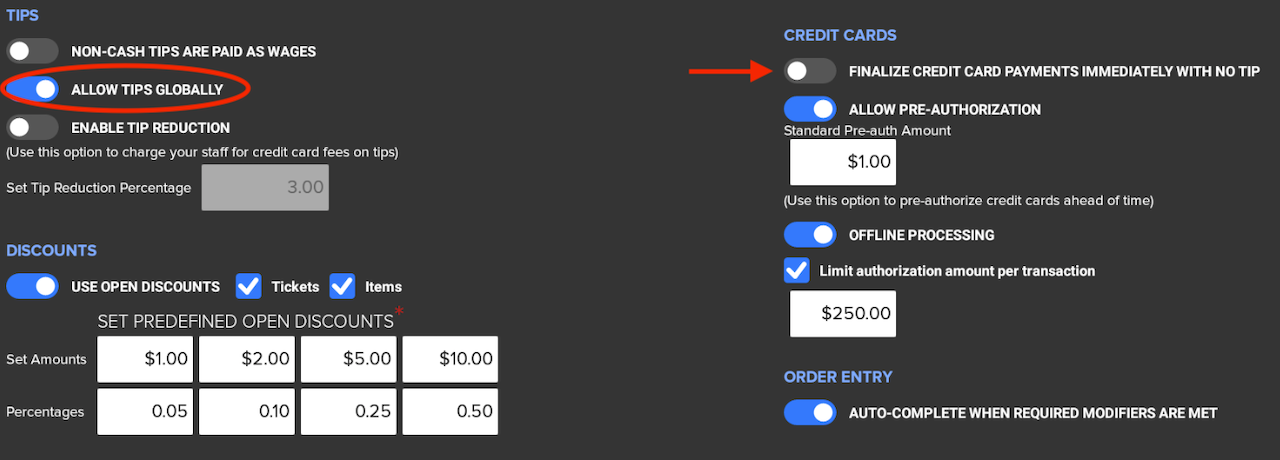Viewport: 1280px width, 460px height.
Task: Turn off Use Open Discounts toggle
Action: 32,287
